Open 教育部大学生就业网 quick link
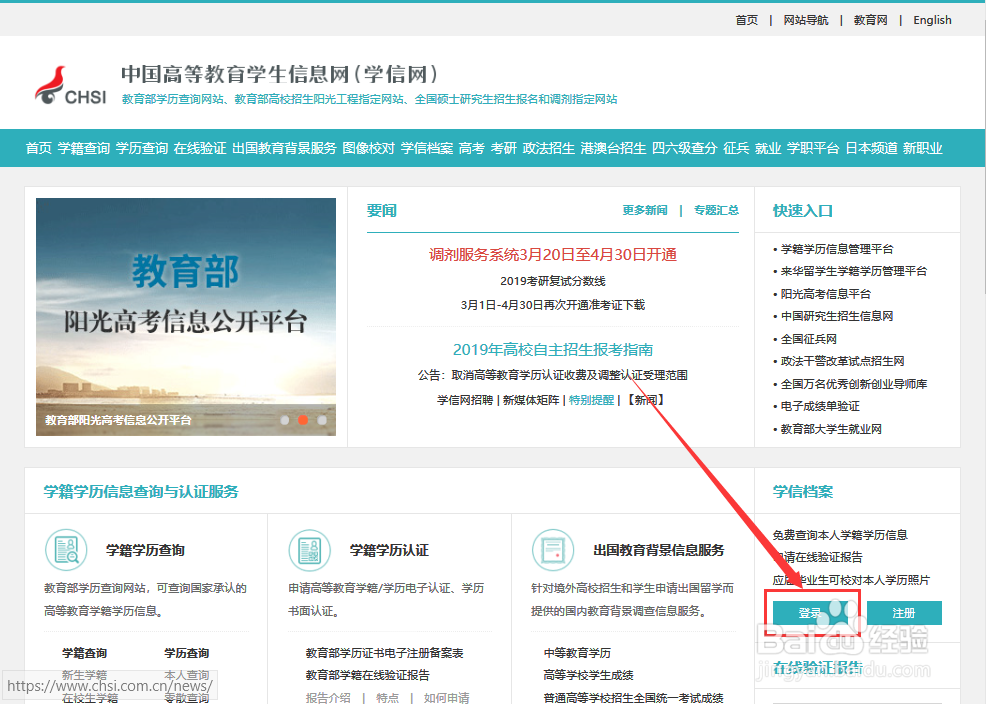This screenshot has width=986, height=704. 831,429
